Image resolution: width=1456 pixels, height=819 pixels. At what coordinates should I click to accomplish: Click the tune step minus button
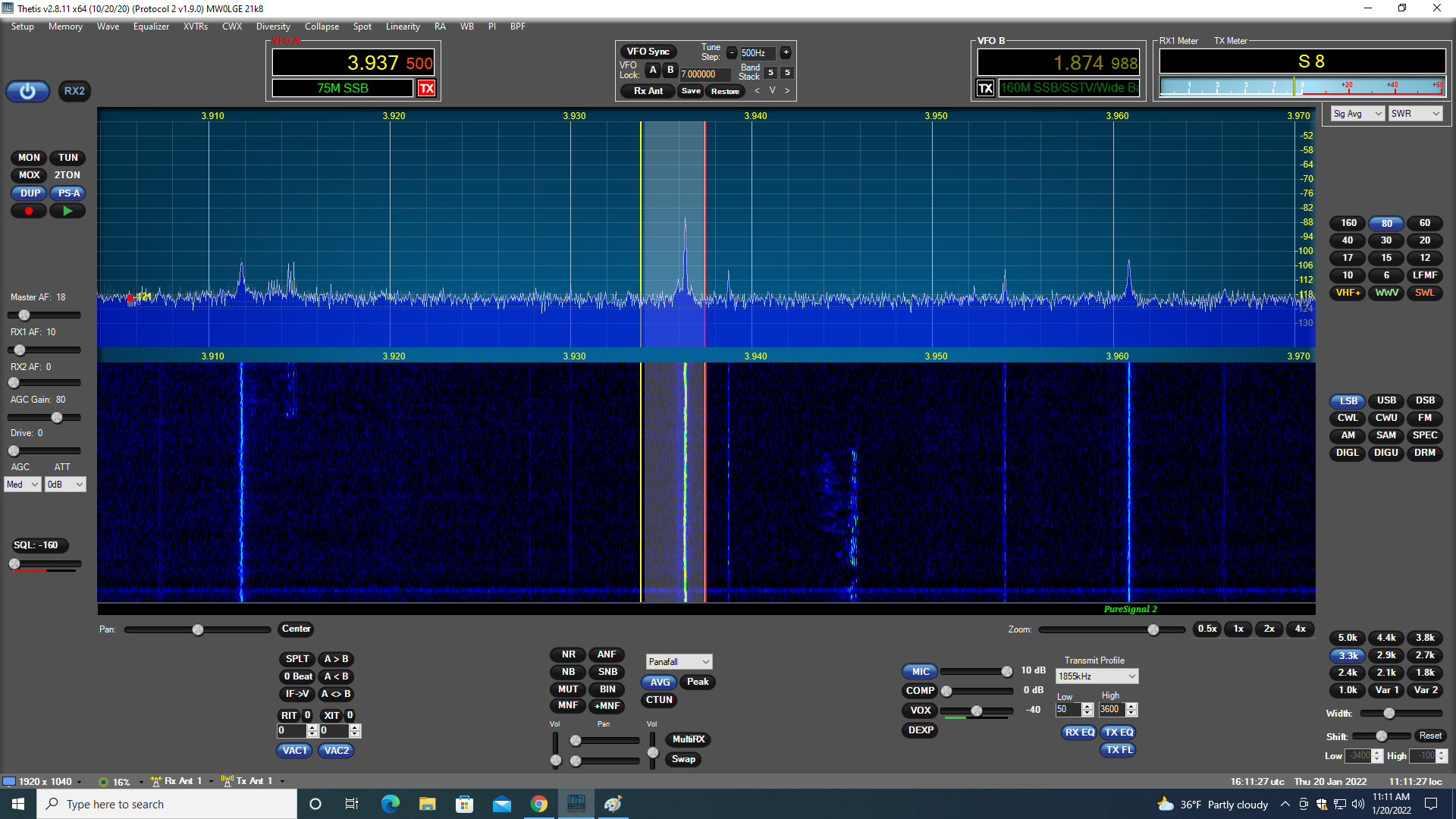(x=731, y=52)
